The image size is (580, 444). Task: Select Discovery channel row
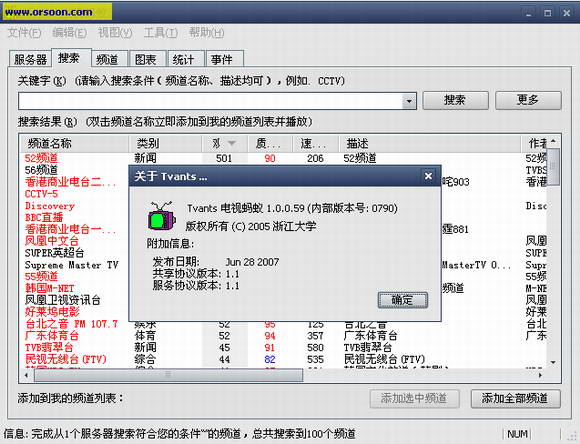click(50, 206)
